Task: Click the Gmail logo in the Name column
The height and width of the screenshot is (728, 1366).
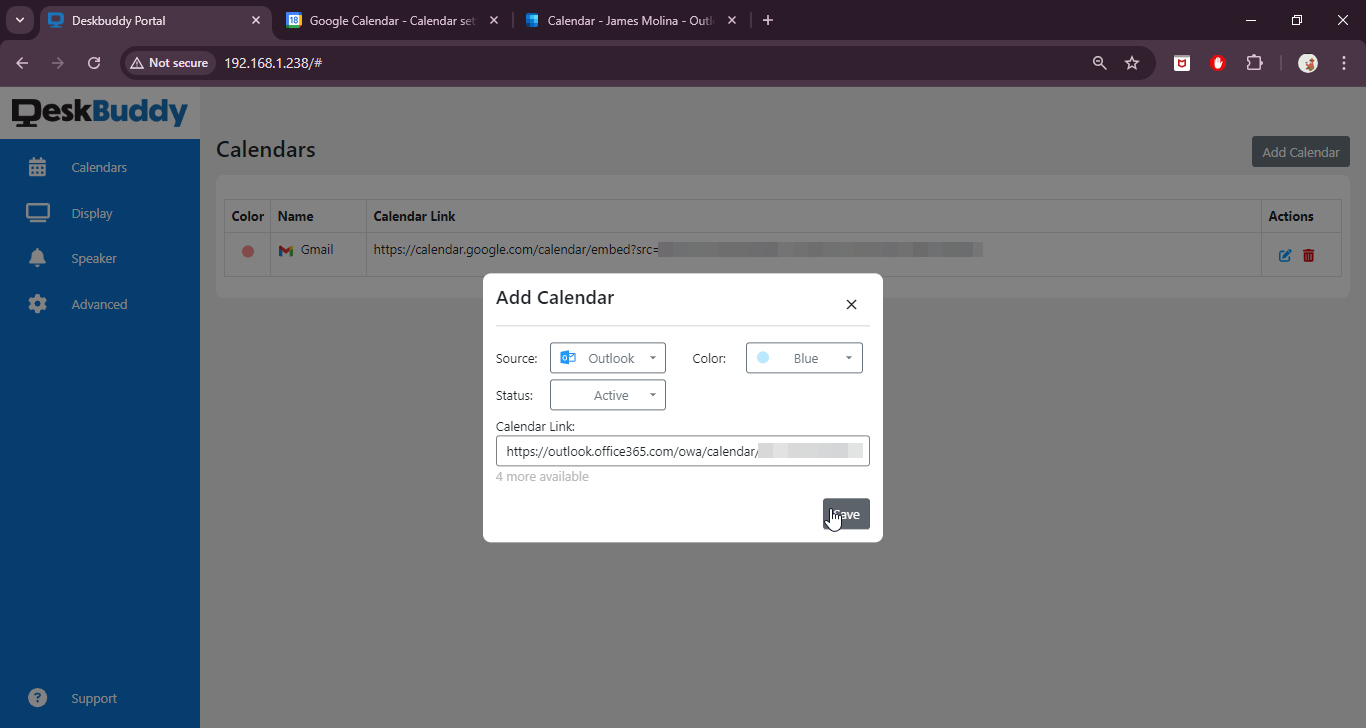Action: click(x=284, y=249)
